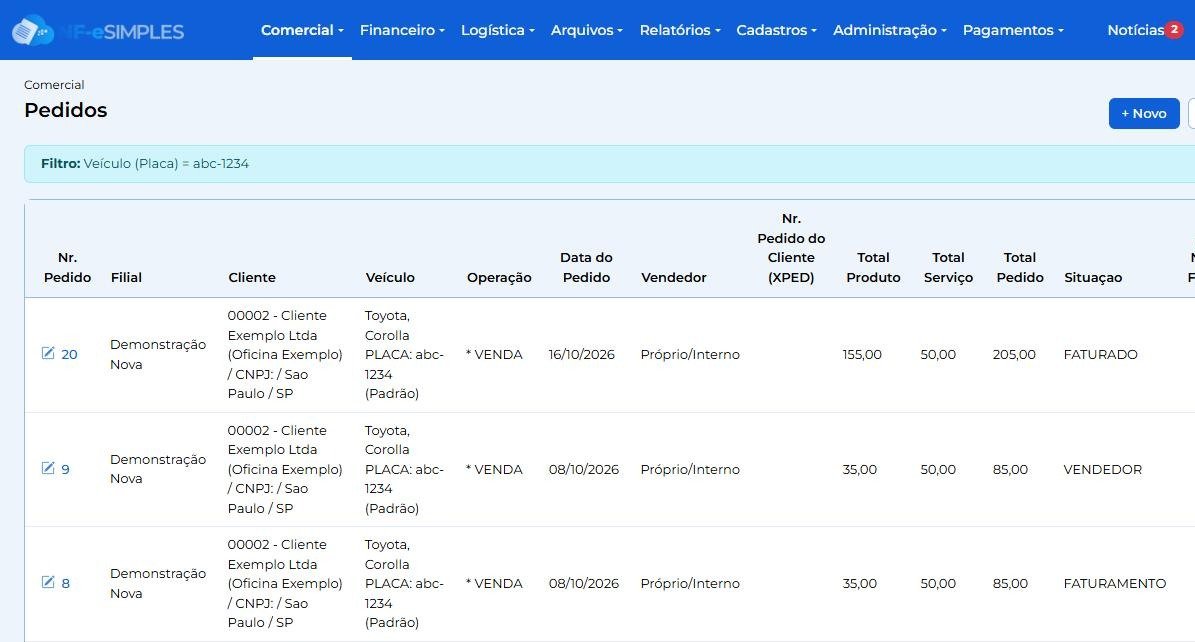Open edit icon for order 8
Viewport: 1195px width, 642px height.
tap(48, 583)
